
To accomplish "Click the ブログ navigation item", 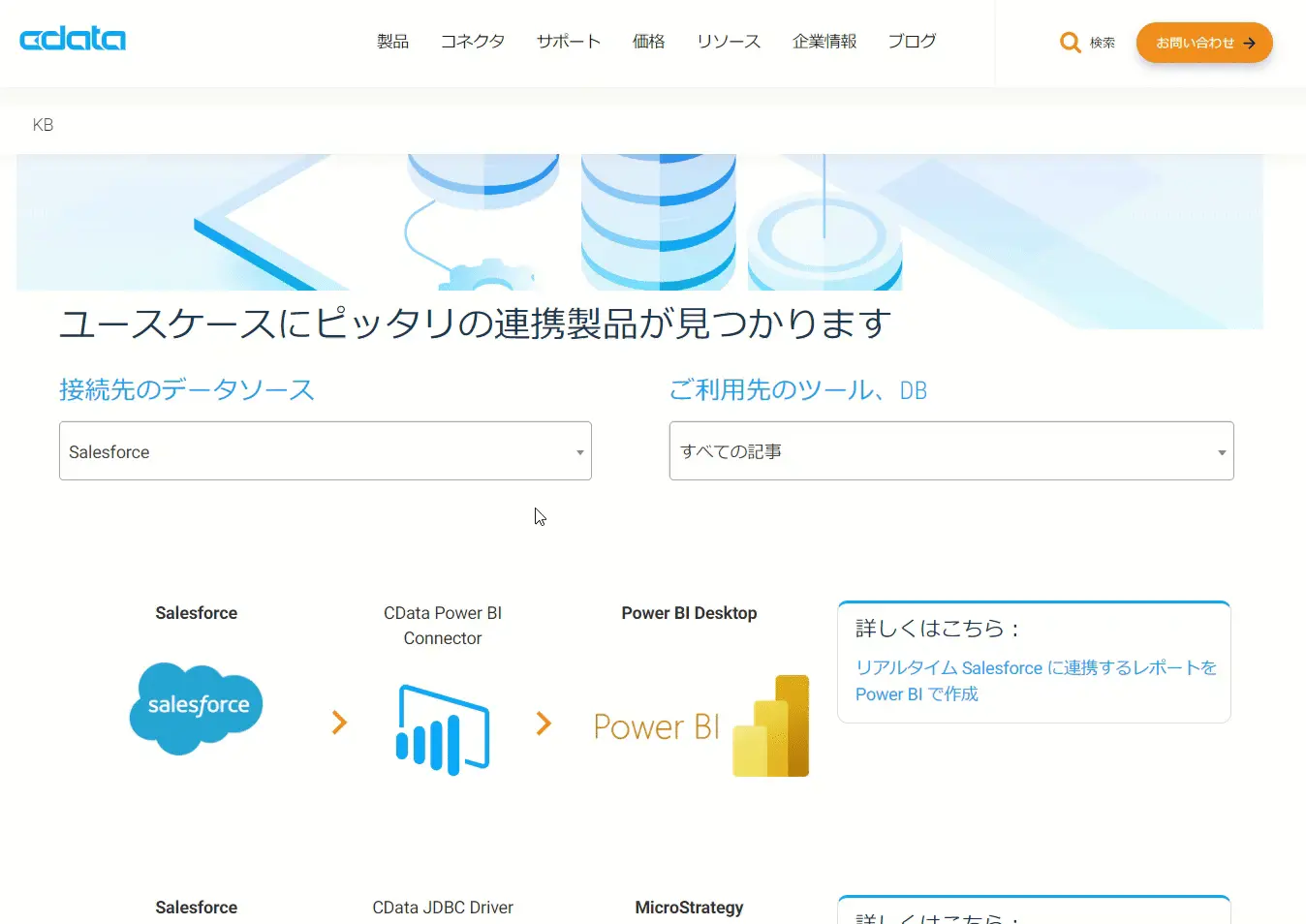I will 911,42.
